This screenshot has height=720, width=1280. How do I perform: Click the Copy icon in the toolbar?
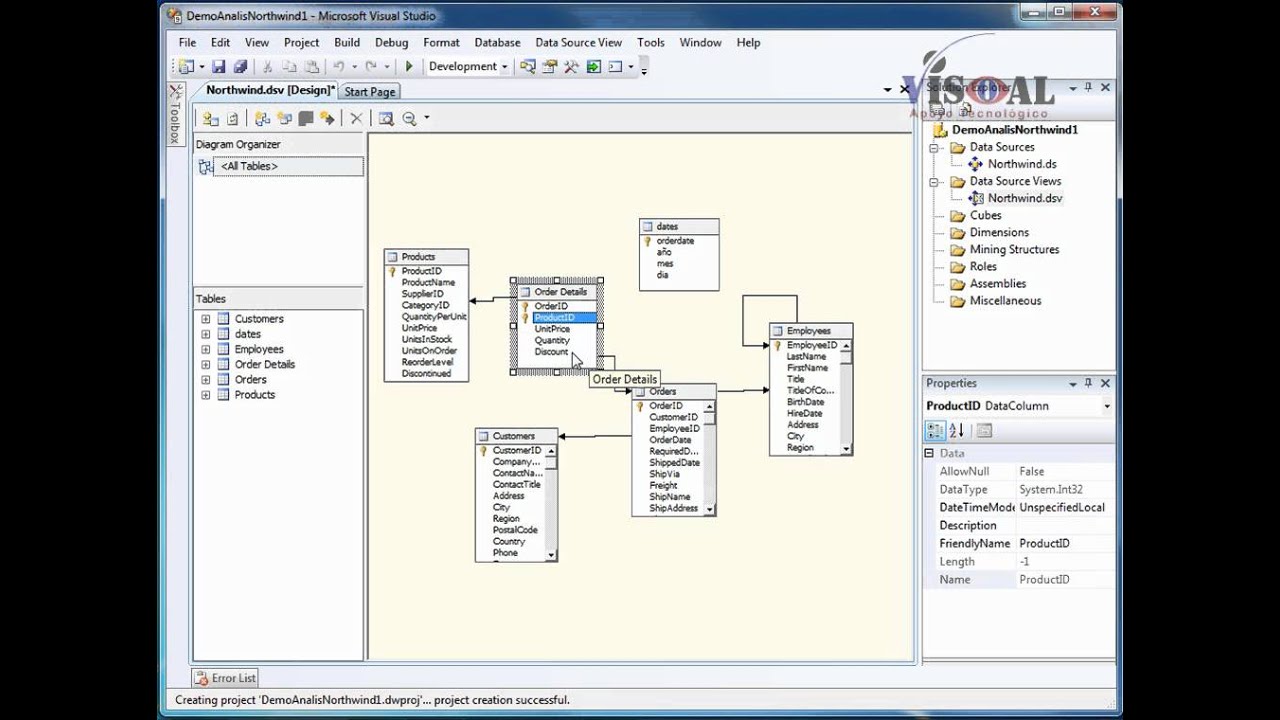tap(289, 67)
